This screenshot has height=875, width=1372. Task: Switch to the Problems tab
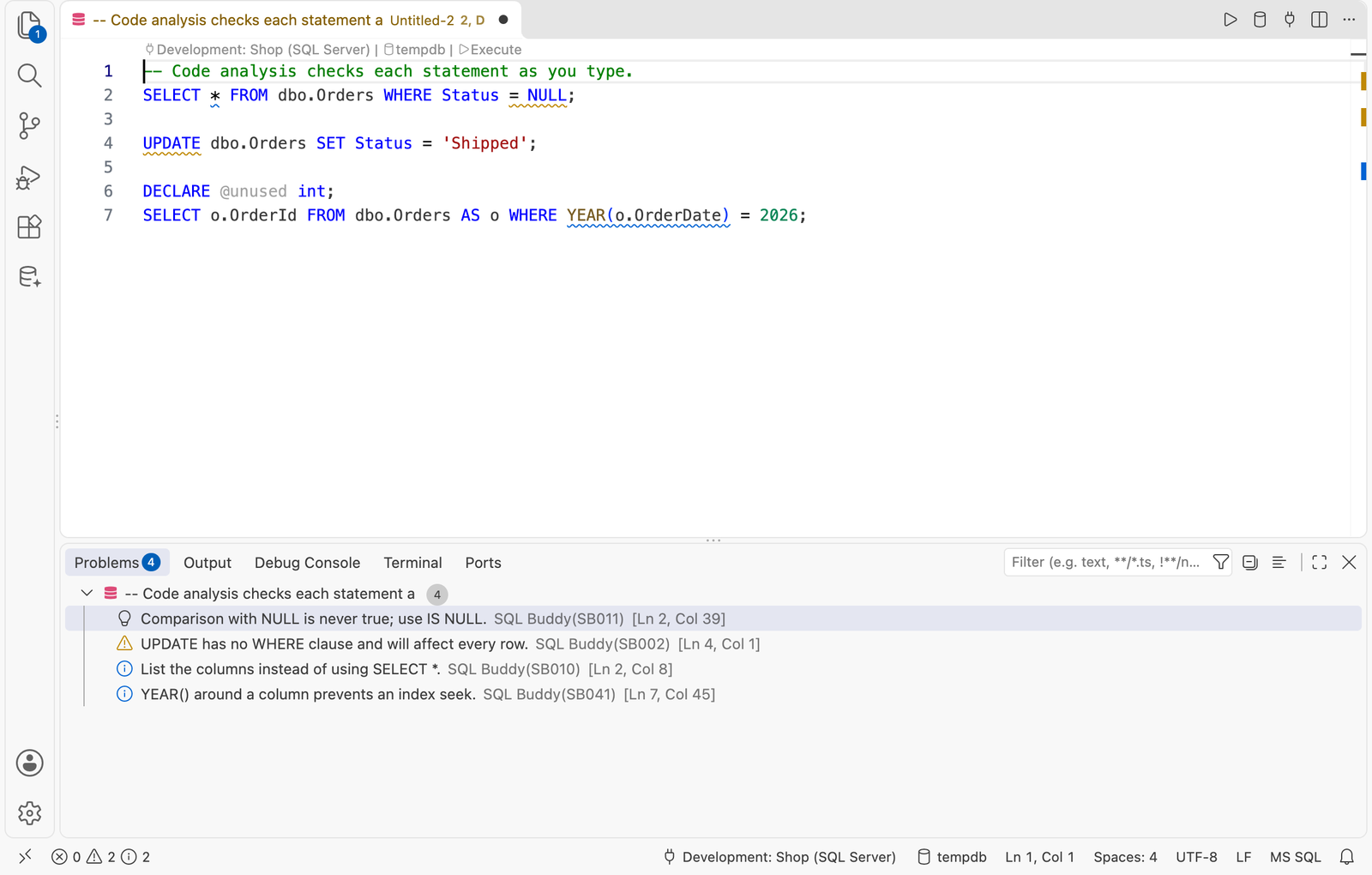click(x=117, y=562)
